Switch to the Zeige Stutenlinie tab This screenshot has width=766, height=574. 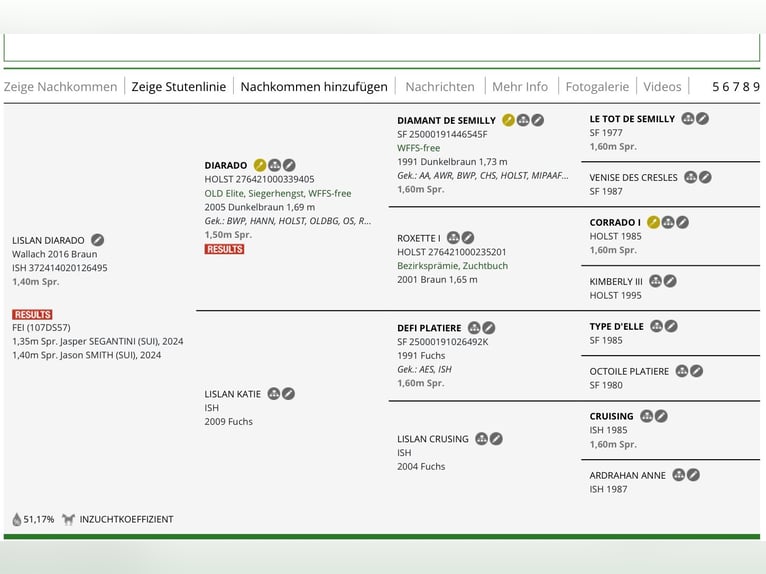tap(178, 87)
